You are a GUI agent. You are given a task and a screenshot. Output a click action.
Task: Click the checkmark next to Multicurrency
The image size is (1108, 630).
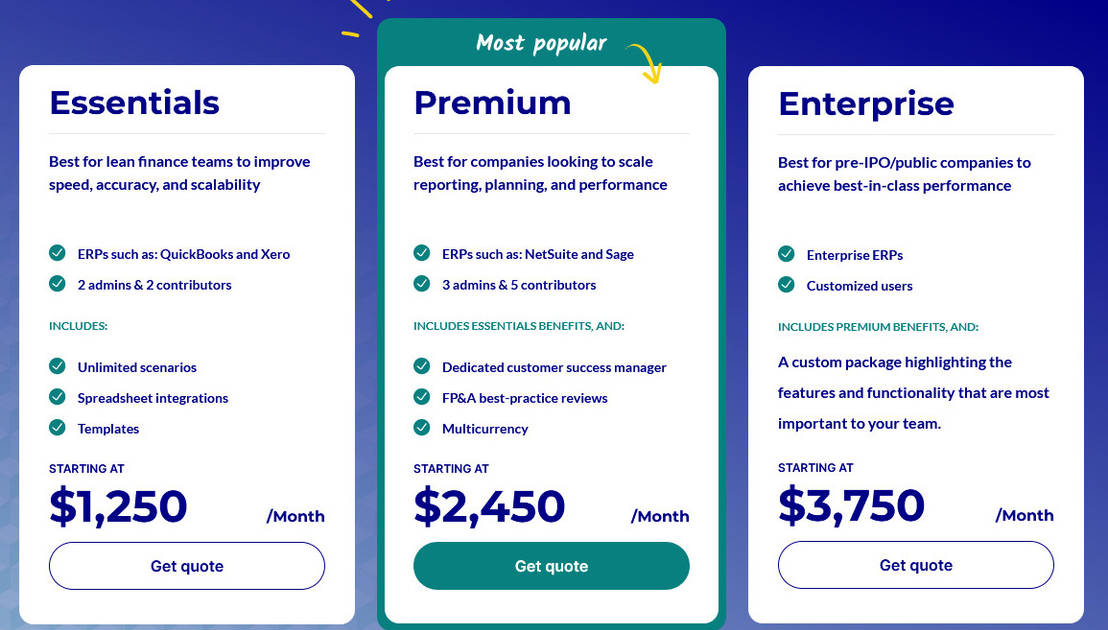[x=421, y=429]
